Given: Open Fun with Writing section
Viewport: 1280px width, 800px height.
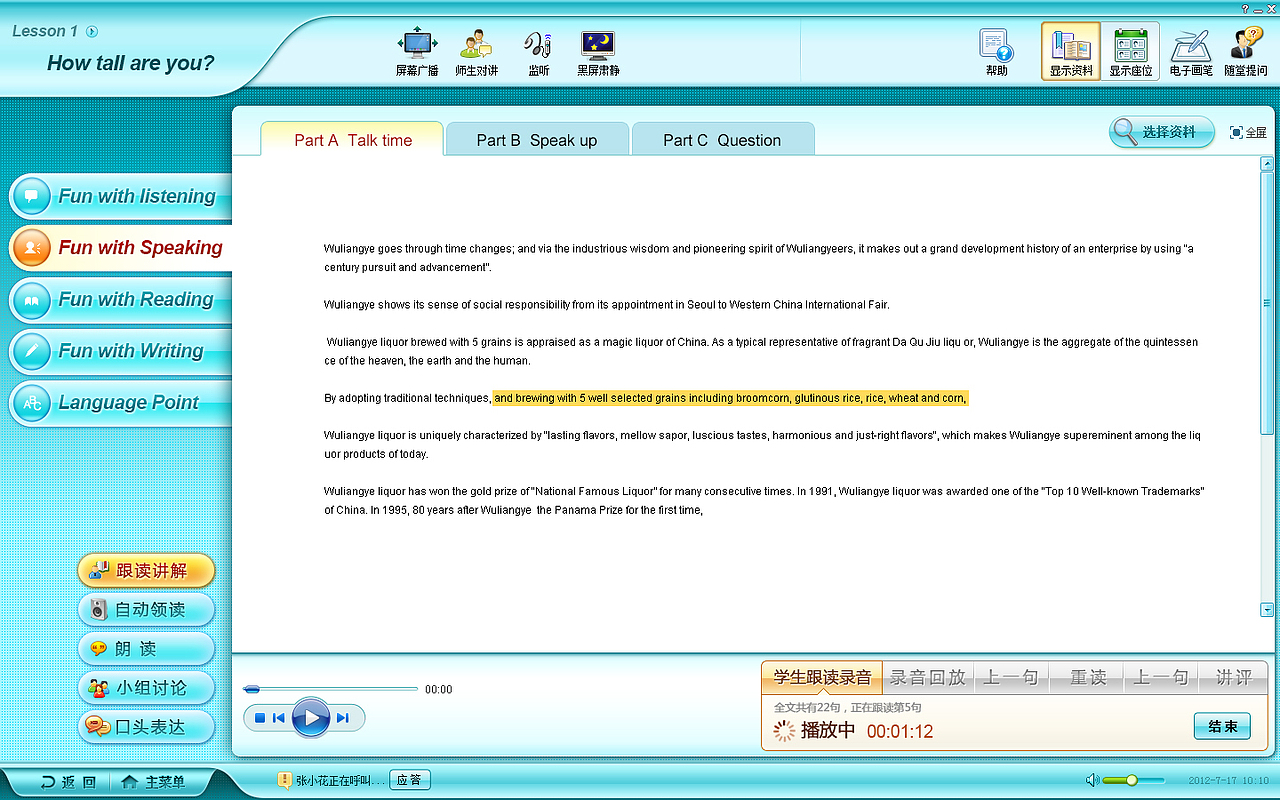Looking at the screenshot, I should coord(120,351).
